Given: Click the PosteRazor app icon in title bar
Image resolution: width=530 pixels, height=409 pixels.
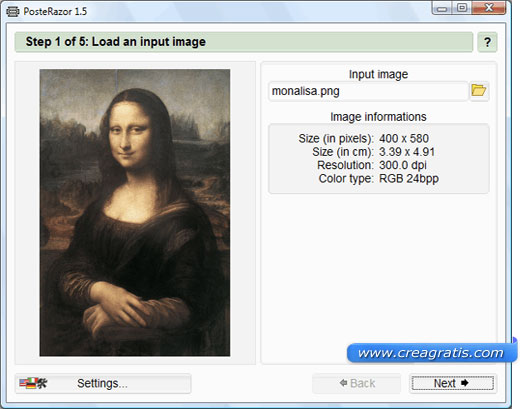Looking at the screenshot, I should [x=13, y=11].
